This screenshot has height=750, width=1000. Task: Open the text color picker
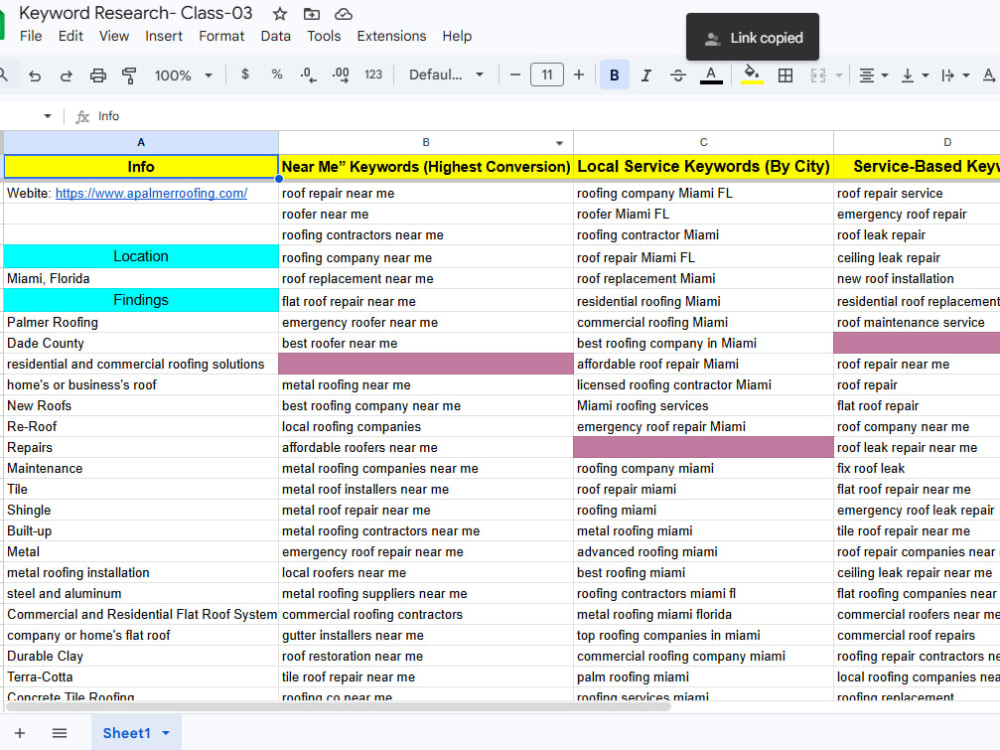tap(711, 75)
